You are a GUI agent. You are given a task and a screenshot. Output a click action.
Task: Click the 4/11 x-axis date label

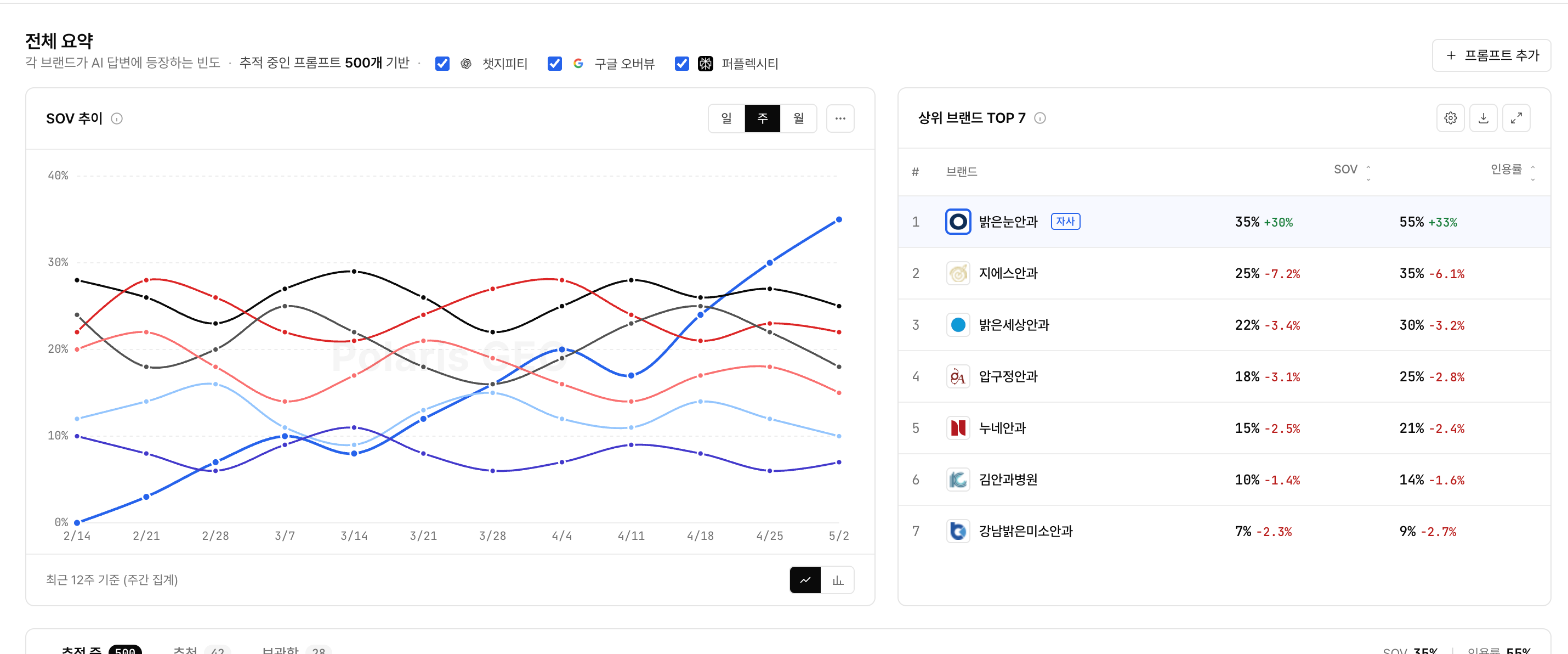click(x=631, y=536)
